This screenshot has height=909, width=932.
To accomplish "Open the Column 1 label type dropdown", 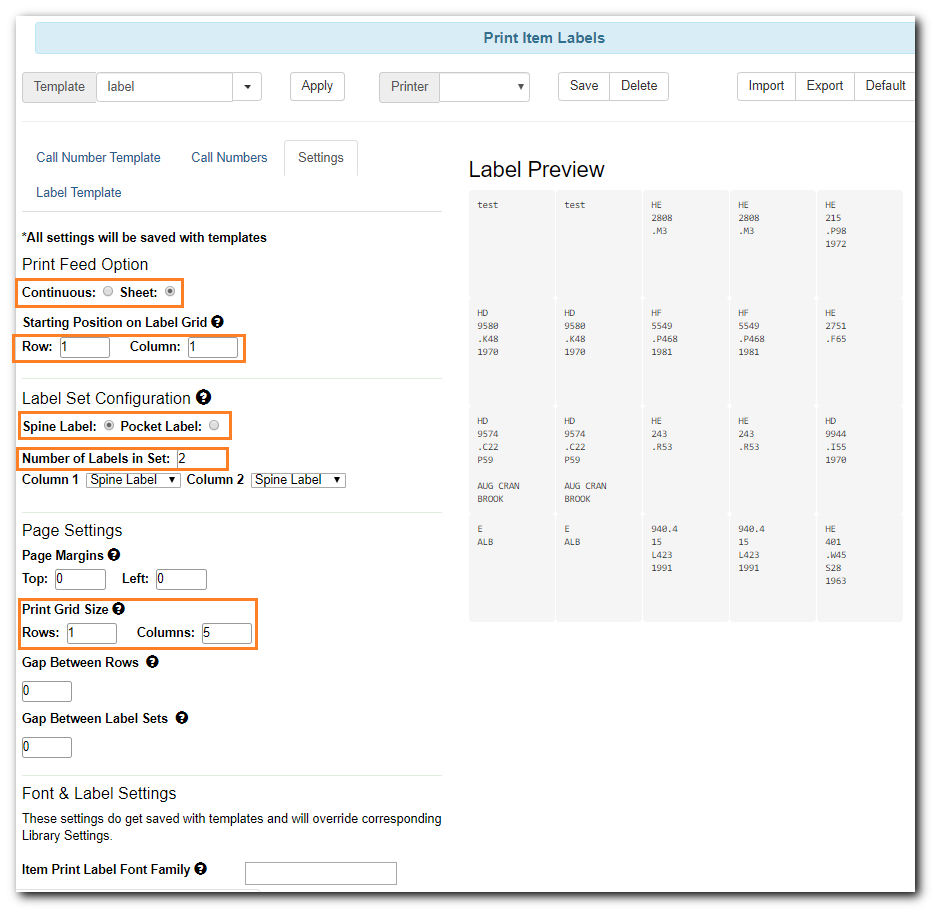I will click(133, 480).
